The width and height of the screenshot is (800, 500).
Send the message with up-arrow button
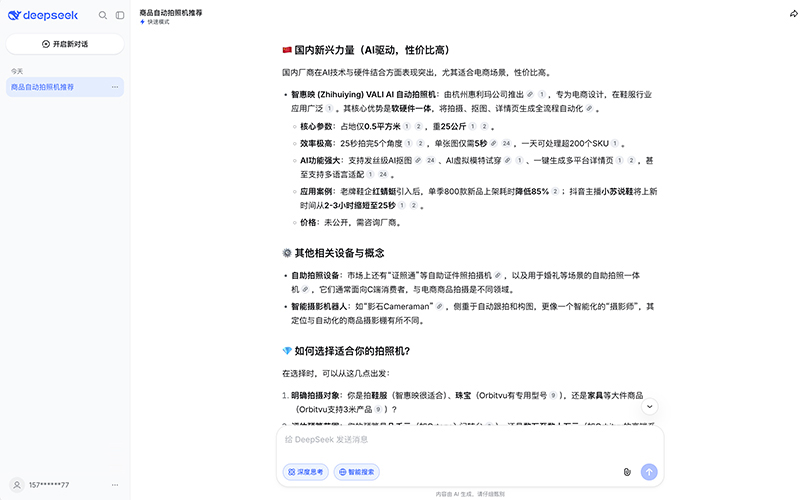(x=649, y=472)
